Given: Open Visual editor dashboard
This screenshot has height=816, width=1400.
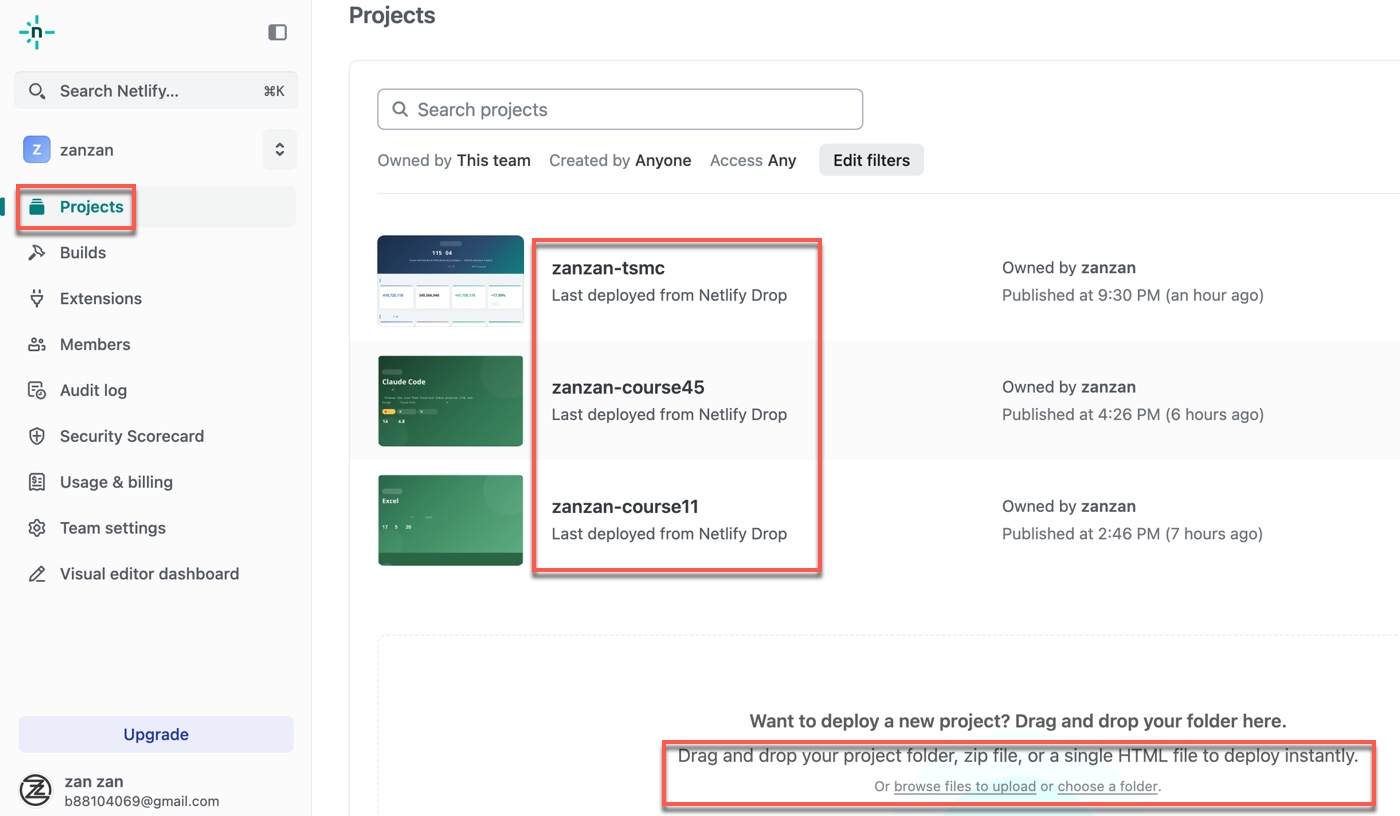Looking at the screenshot, I should (x=155, y=574).
